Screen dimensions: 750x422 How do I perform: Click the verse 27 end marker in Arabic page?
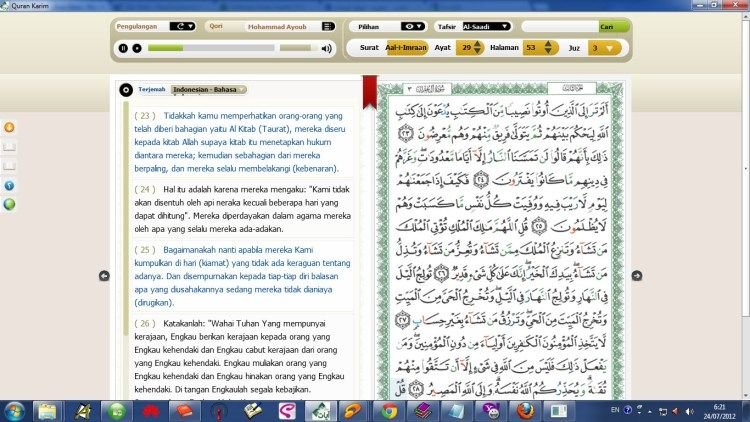(x=403, y=320)
